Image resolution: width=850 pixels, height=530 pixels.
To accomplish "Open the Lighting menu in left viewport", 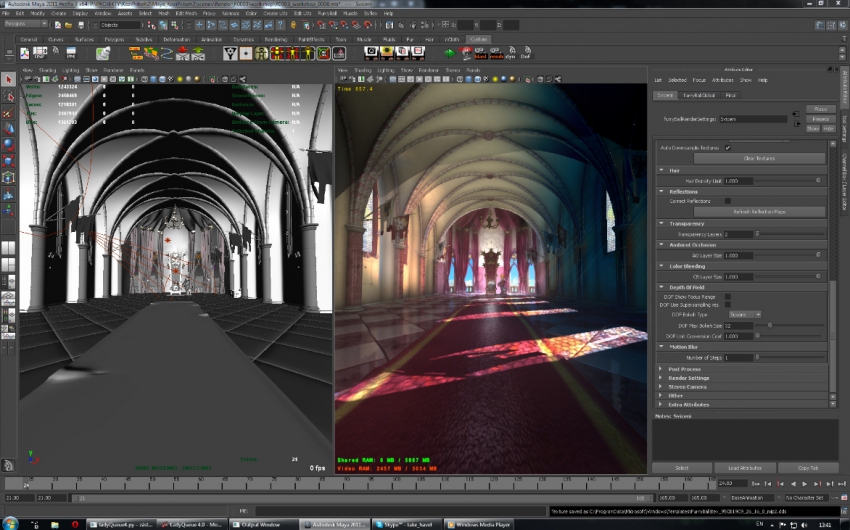I will pyautogui.click(x=70, y=70).
